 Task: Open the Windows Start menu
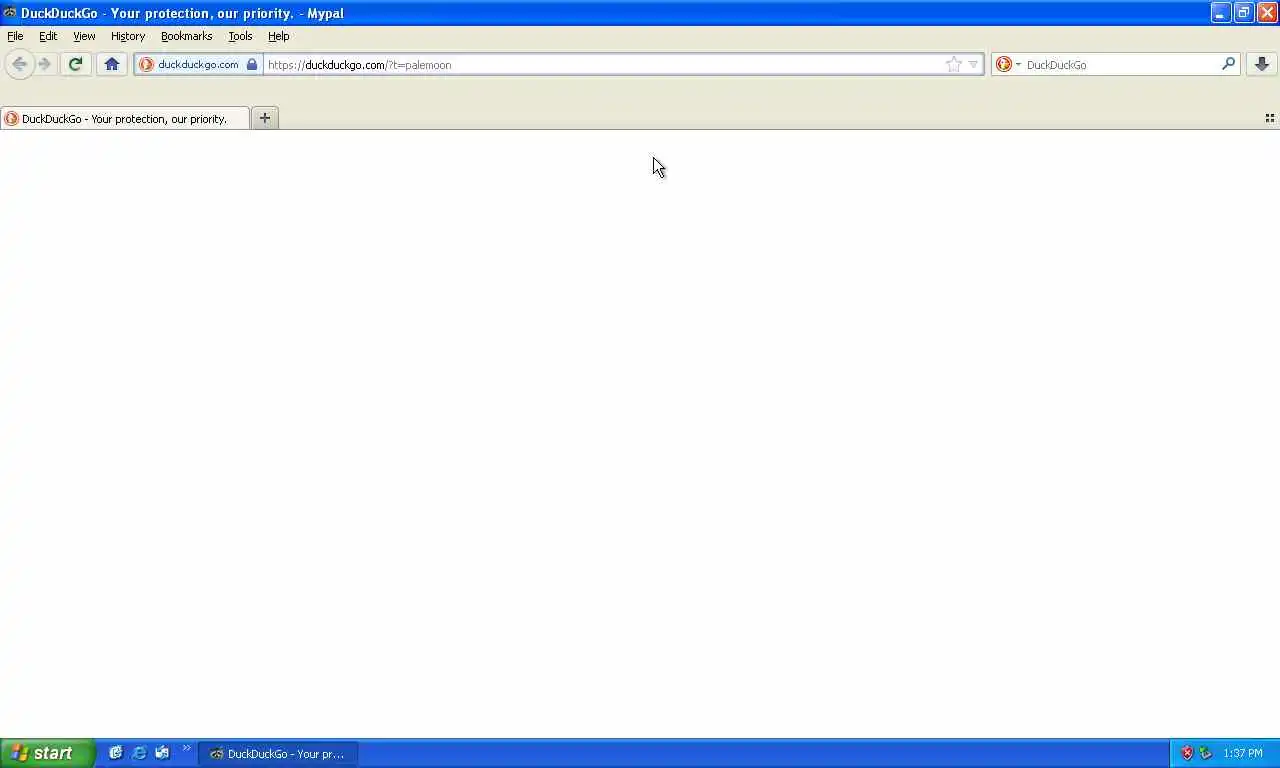click(x=47, y=753)
